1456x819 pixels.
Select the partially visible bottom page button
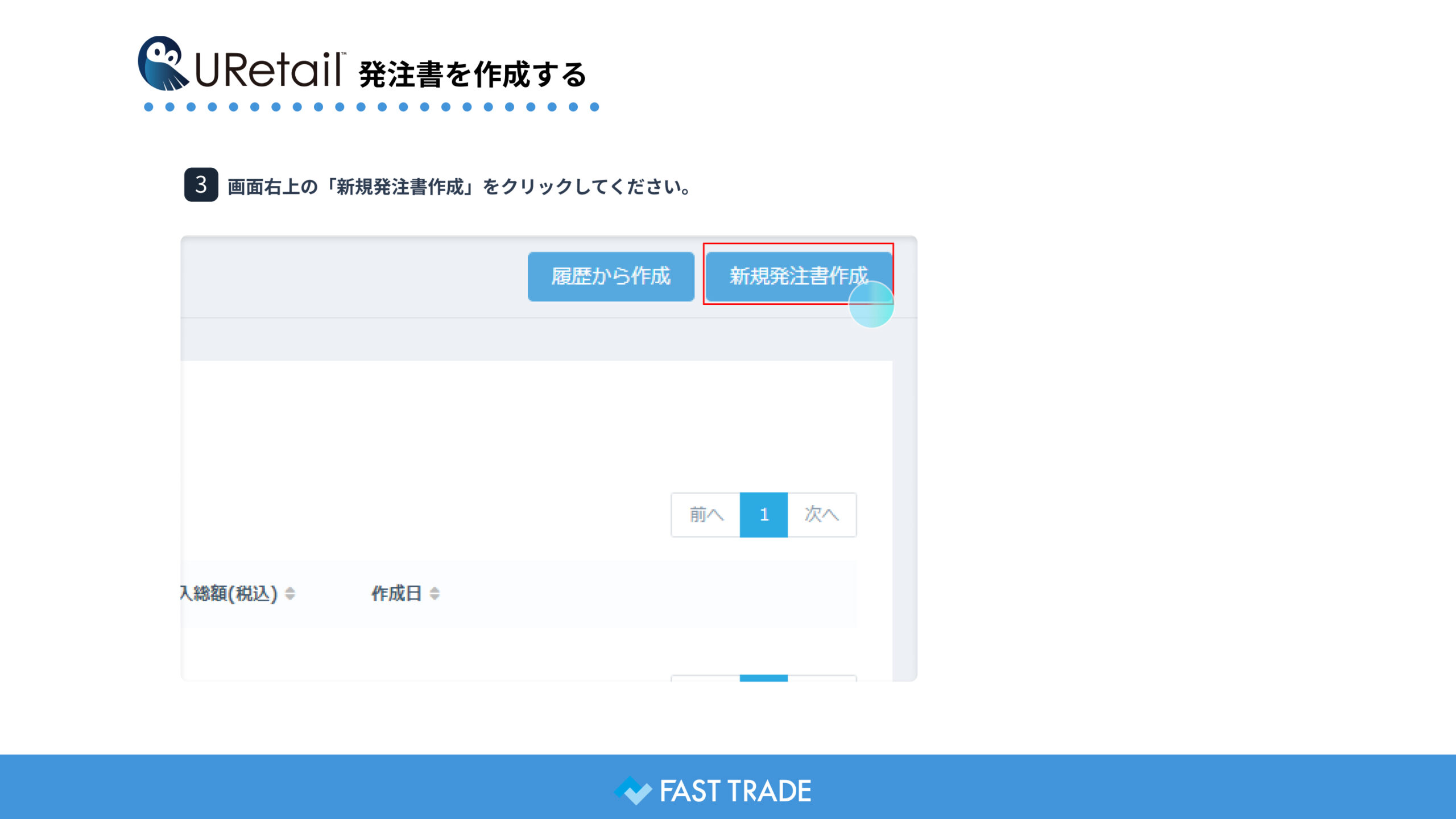click(763, 678)
